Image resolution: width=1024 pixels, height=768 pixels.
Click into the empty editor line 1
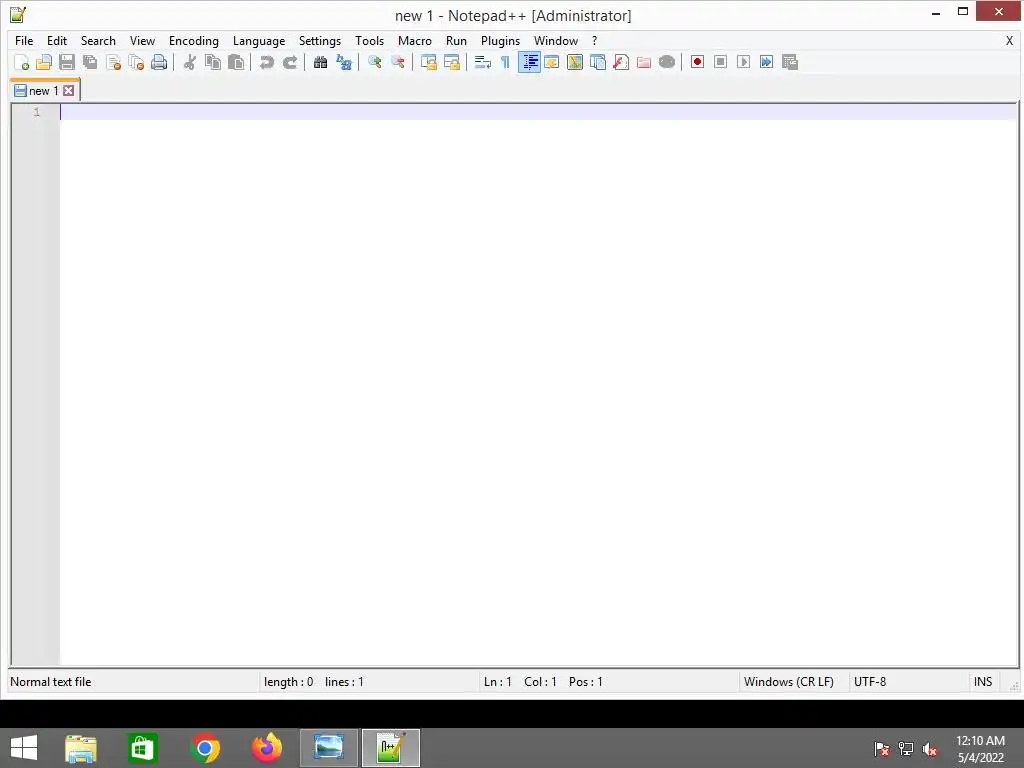pyautogui.click(x=538, y=112)
